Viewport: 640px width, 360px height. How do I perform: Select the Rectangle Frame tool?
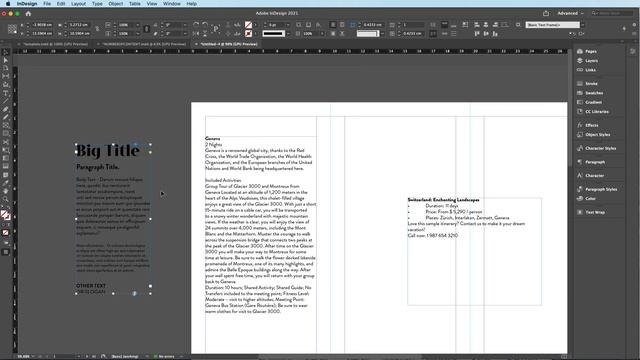point(6,125)
